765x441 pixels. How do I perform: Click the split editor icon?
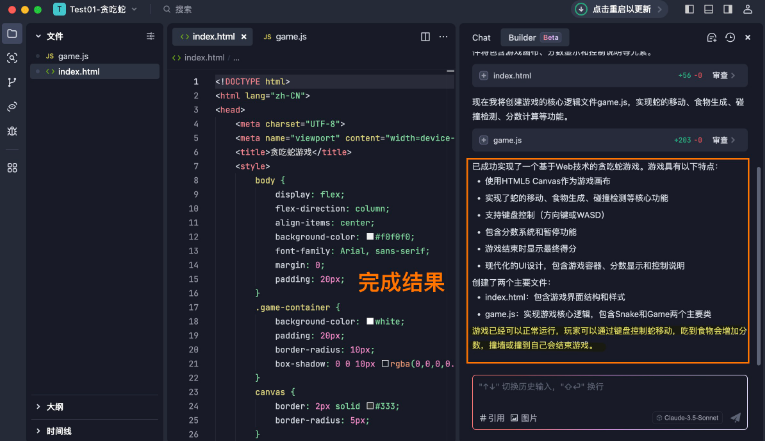(x=426, y=37)
